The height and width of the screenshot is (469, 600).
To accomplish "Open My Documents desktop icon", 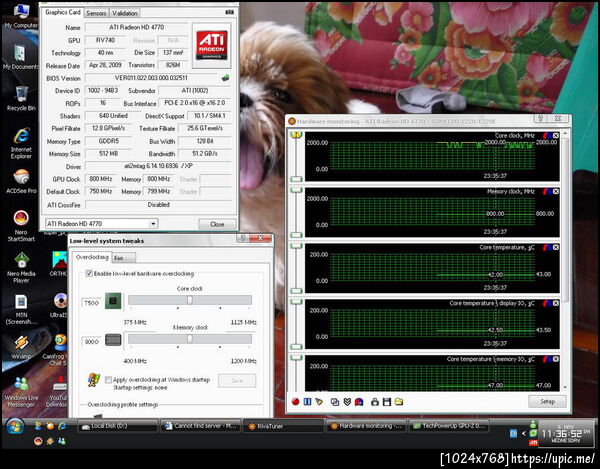I will pos(20,57).
